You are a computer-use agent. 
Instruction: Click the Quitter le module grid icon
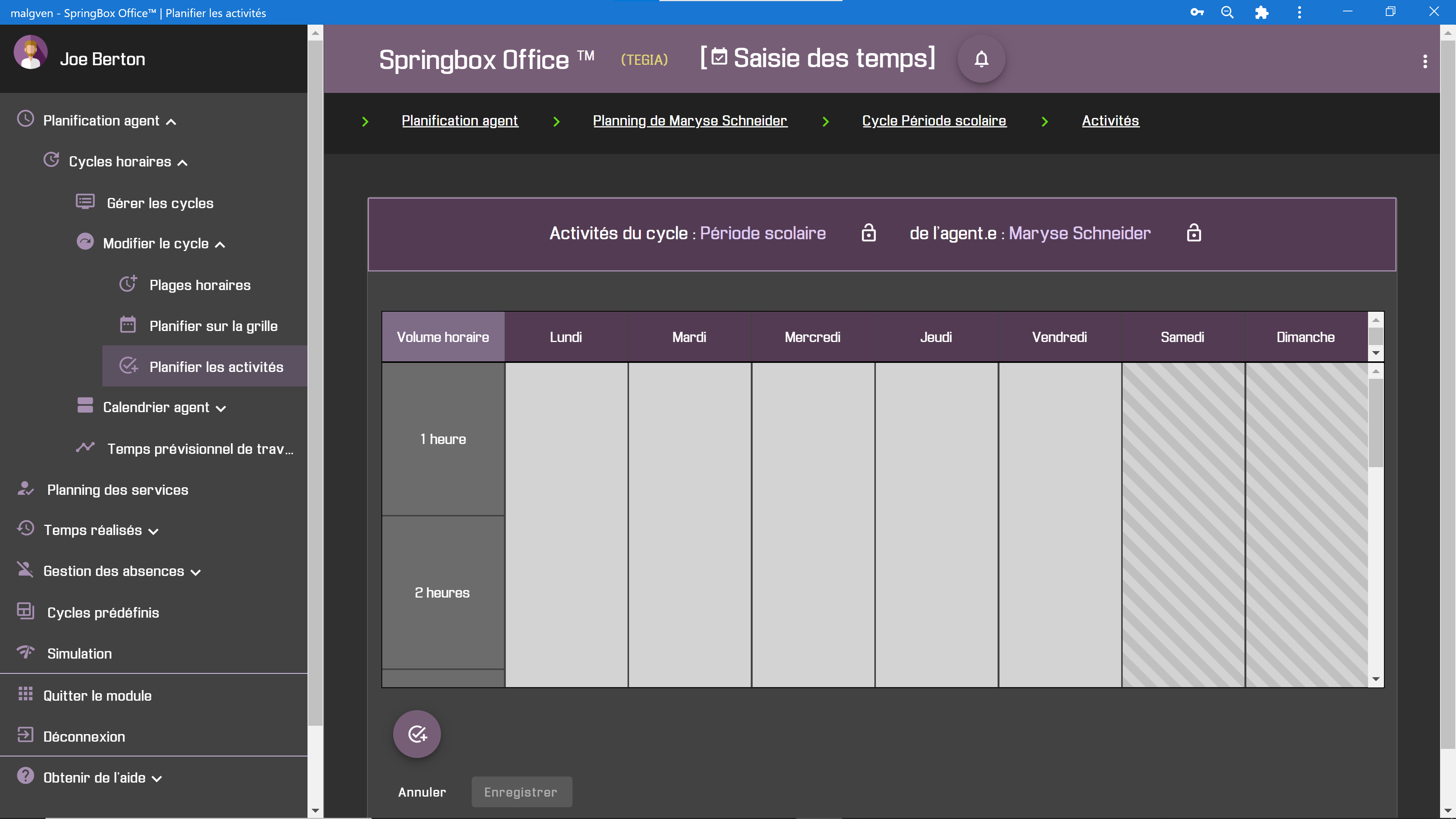25,694
